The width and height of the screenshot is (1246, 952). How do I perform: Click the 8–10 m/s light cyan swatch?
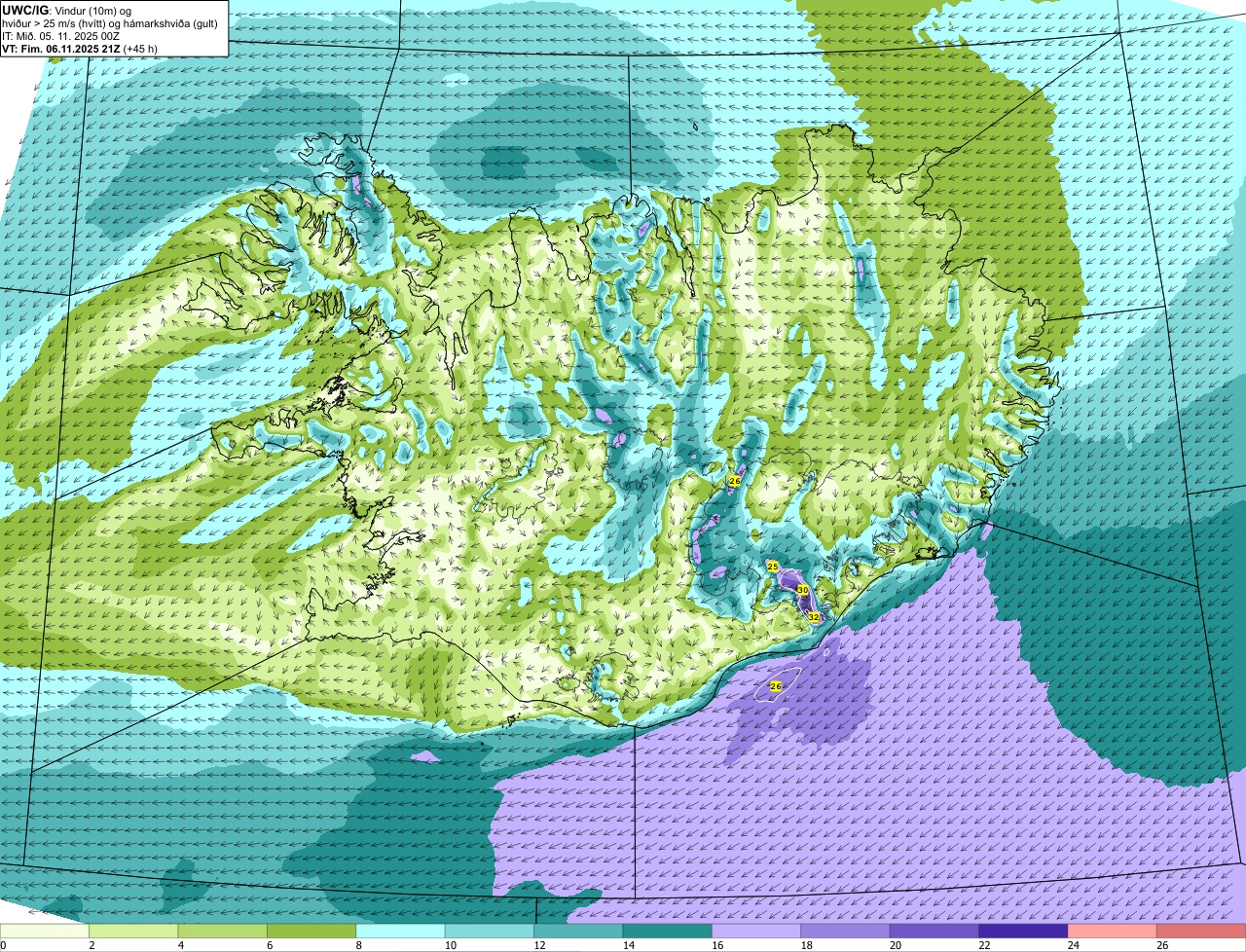401,932
